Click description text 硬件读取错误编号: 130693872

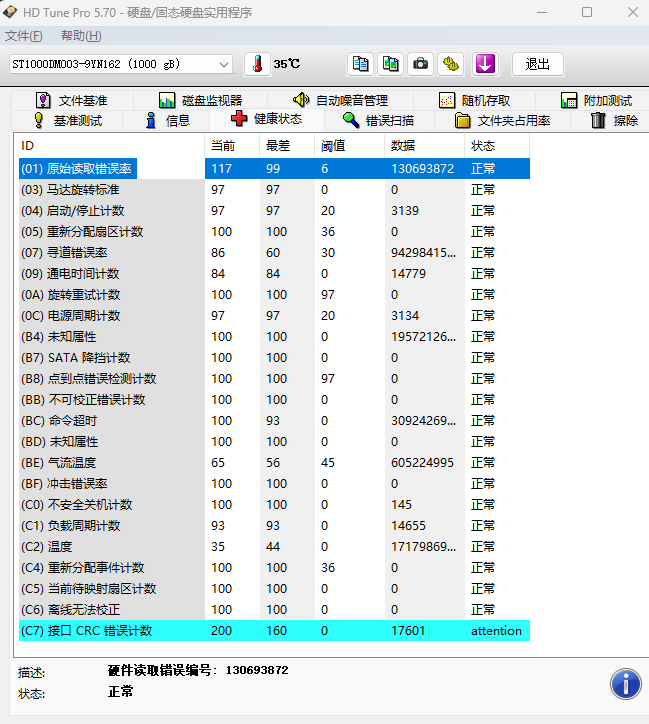pyautogui.click(x=198, y=670)
